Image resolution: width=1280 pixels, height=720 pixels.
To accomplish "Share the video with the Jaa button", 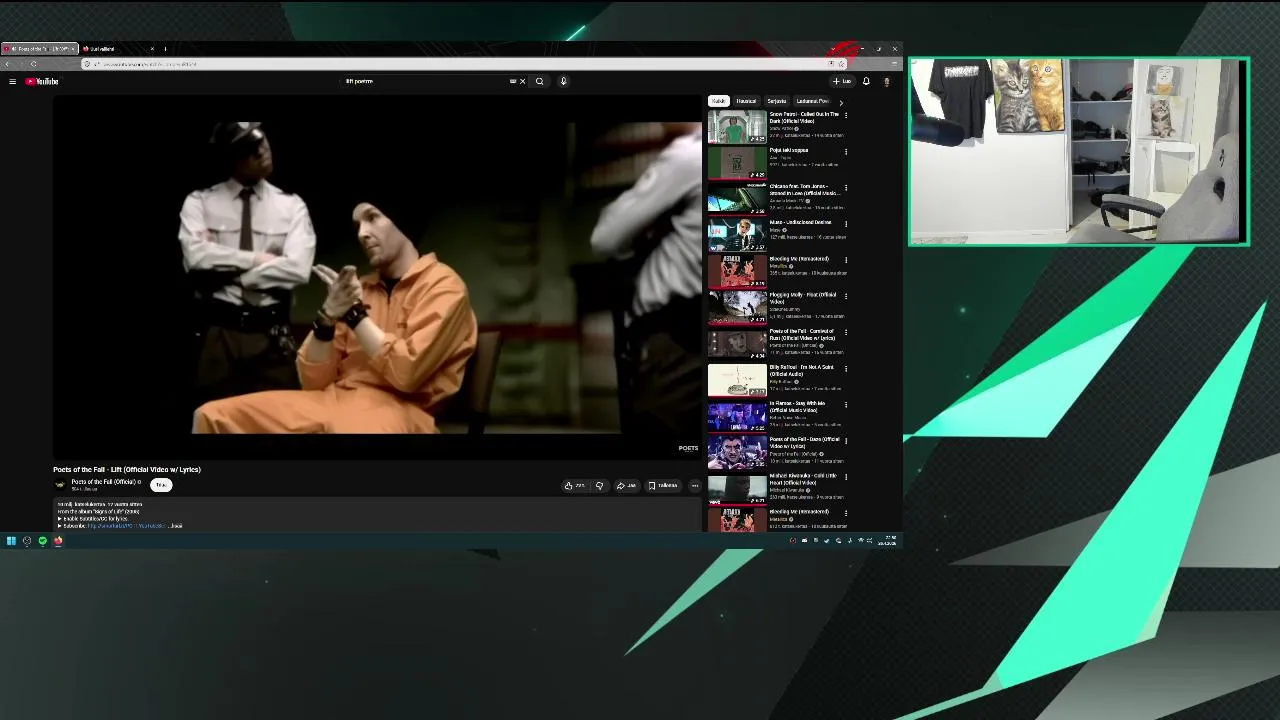I will (626, 486).
